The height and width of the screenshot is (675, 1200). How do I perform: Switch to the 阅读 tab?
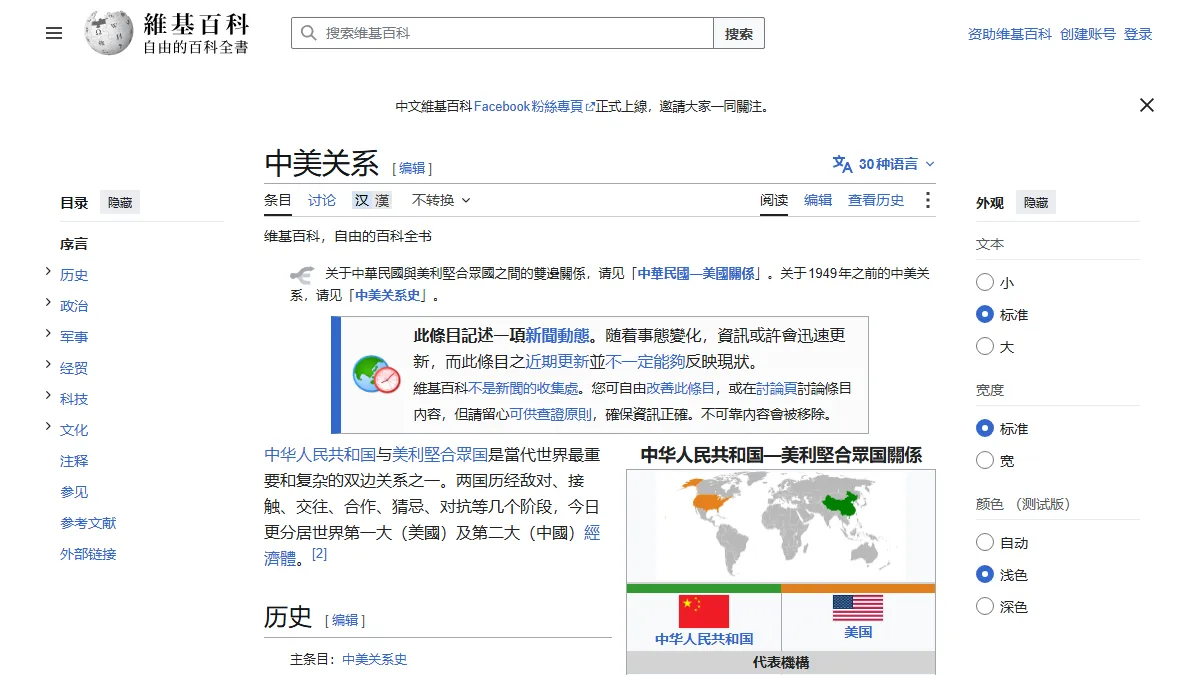point(774,200)
